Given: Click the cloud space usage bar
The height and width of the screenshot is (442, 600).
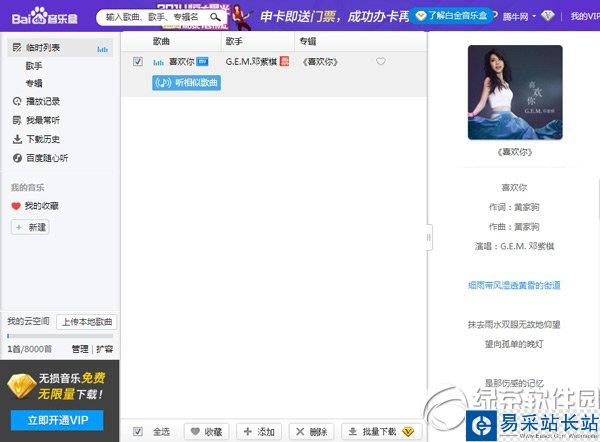Looking at the screenshot, I should [60, 336].
